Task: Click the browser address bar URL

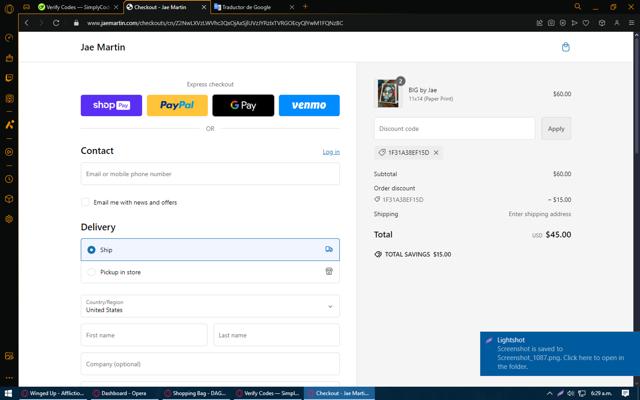Action: click(x=215, y=23)
